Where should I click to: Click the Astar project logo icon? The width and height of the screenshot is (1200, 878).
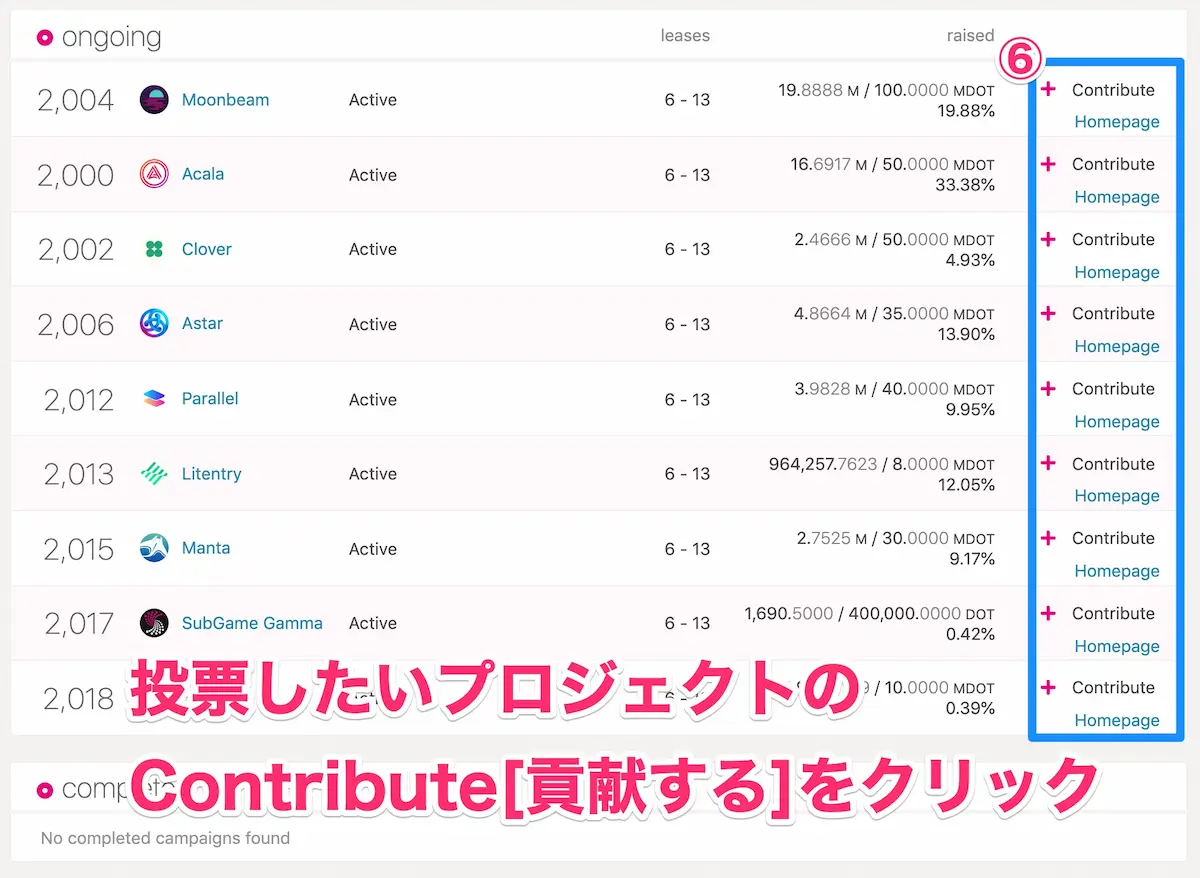[x=154, y=324]
